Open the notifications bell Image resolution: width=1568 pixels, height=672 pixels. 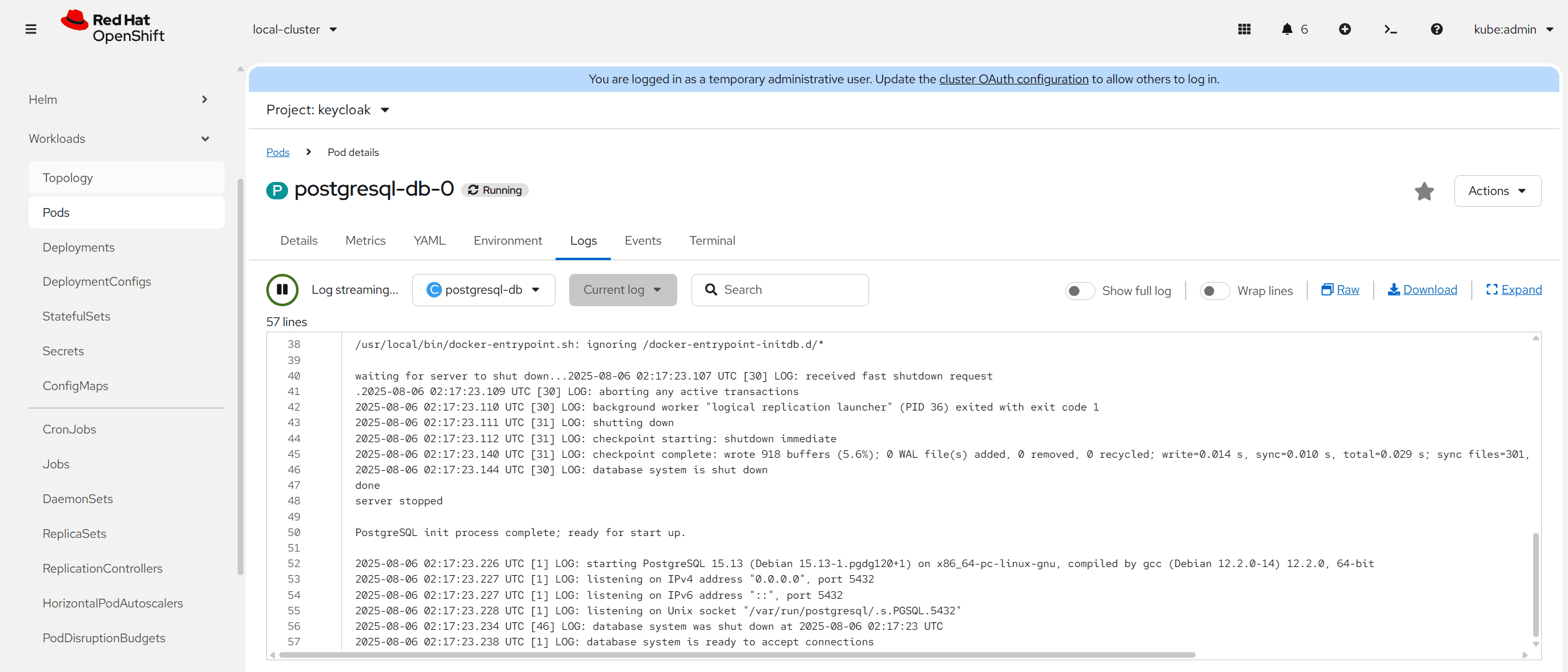point(1287,29)
